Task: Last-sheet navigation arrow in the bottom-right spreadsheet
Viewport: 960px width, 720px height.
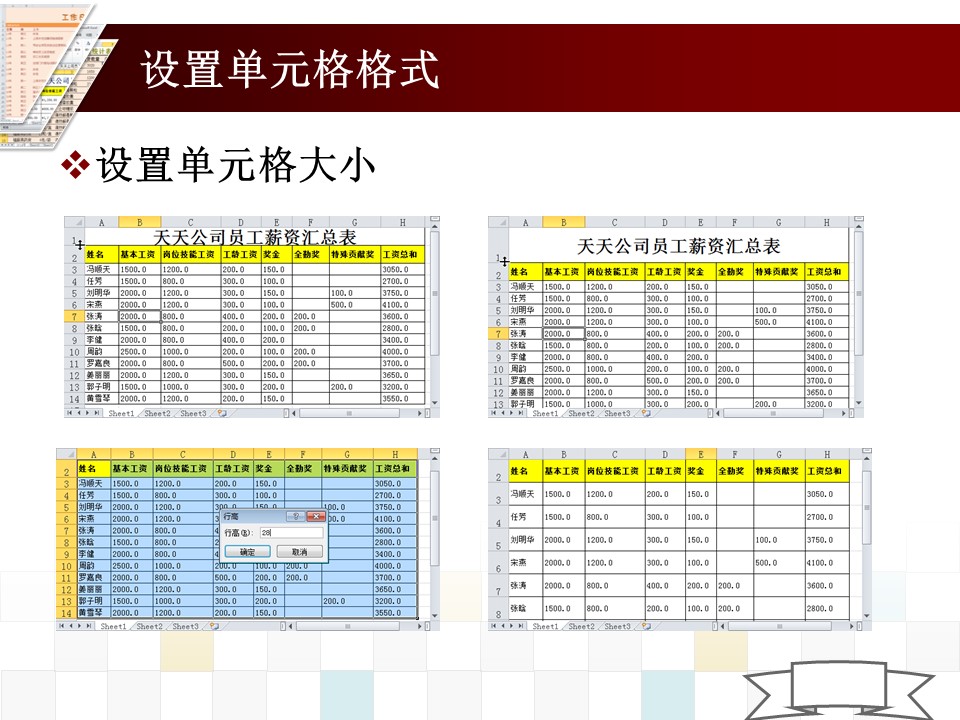Action: coord(520,626)
